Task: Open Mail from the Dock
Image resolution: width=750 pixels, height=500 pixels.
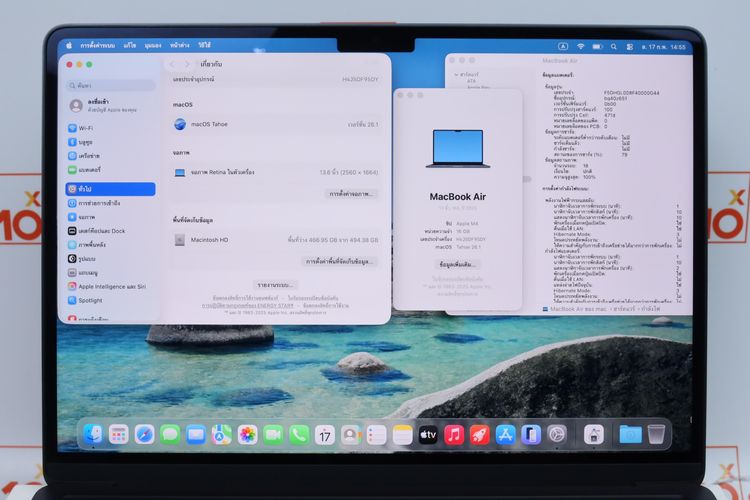Action: 196,435
